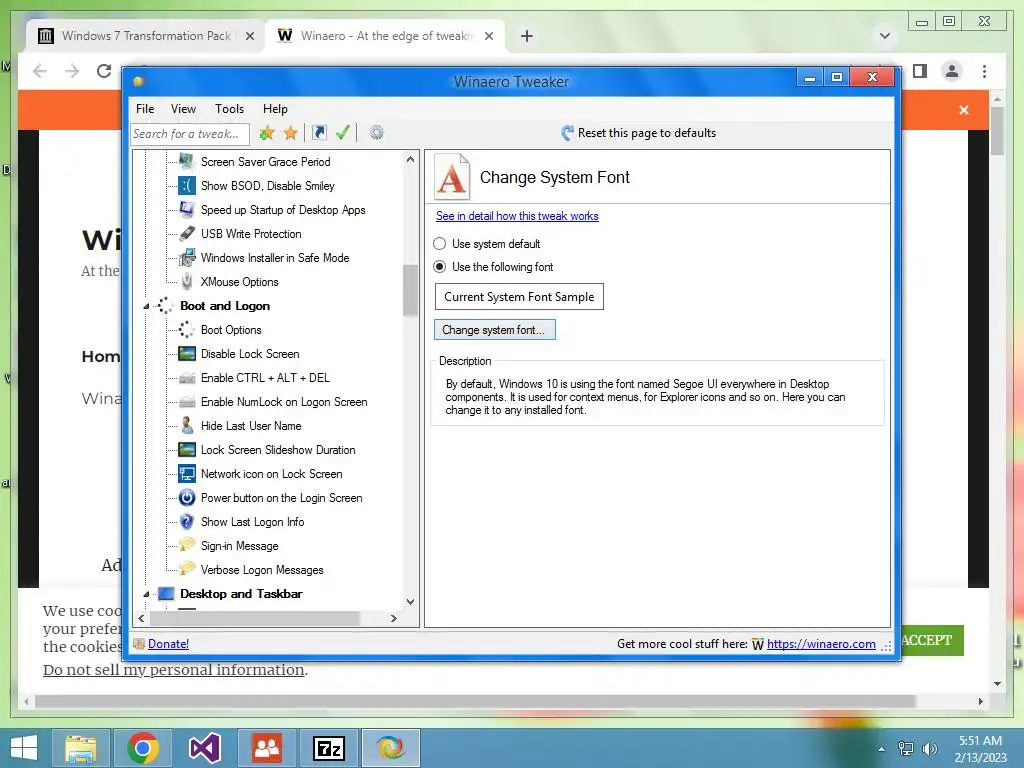Image resolution: width=1024 pixels, height=768 pixels.
Task: Open a new Chrome tab
Action: (527, 36)
